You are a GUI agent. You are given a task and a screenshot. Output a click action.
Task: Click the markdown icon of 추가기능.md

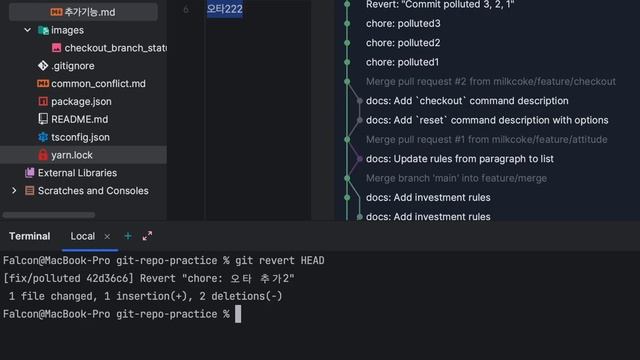click(56, 12)
